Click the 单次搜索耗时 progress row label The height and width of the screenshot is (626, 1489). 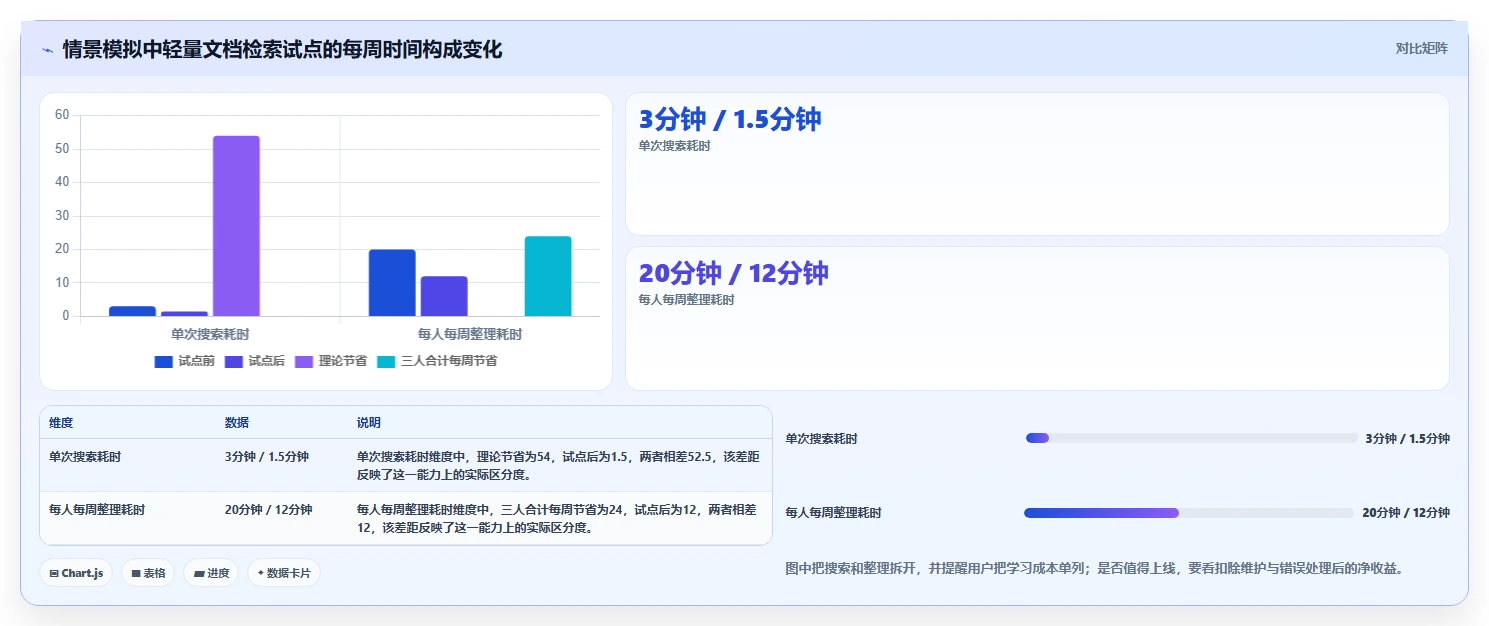(x=821, y=438)
